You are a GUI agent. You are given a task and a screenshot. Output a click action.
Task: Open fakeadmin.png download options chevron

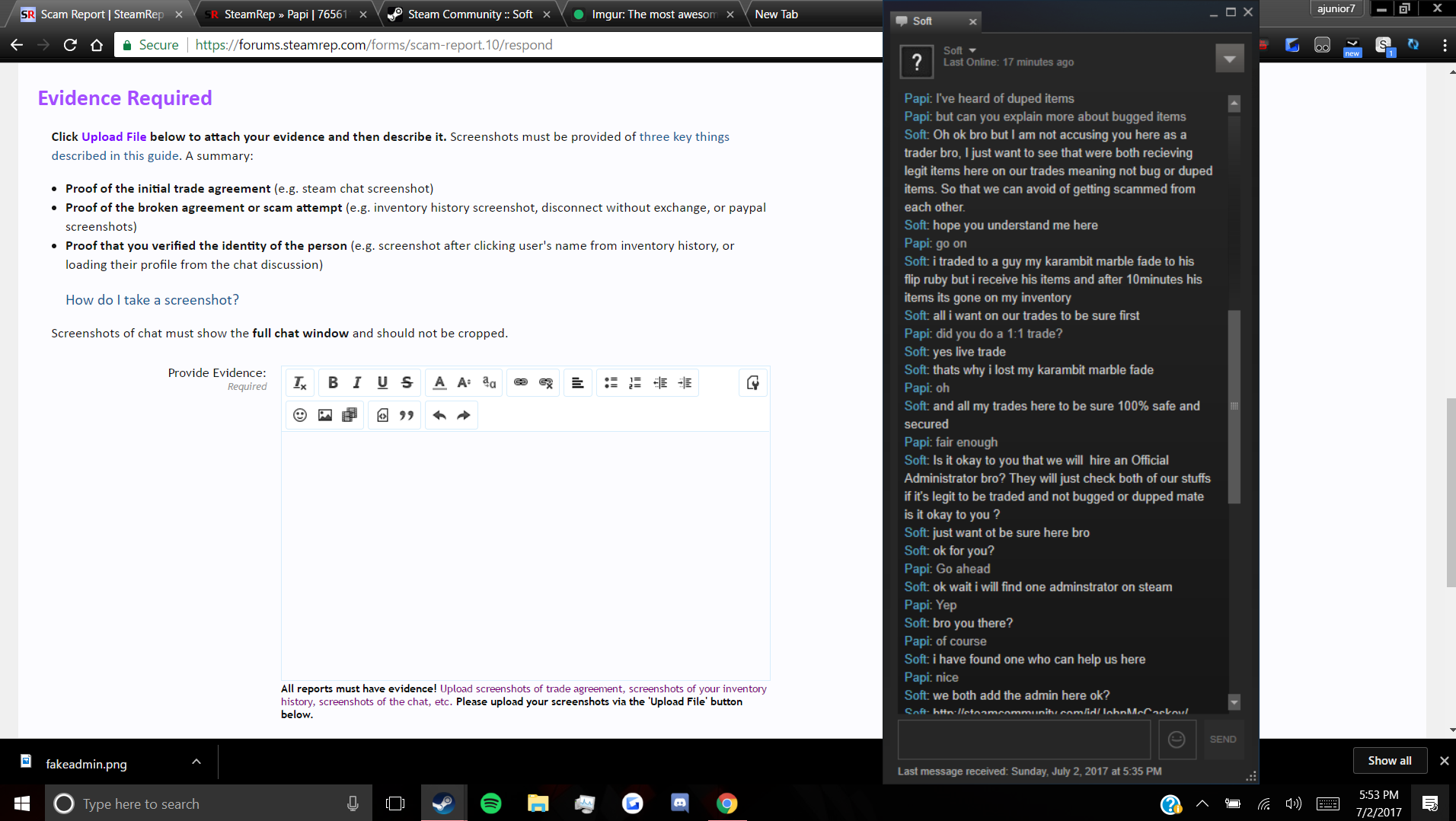pyautogui.click(x=196, y=762)
